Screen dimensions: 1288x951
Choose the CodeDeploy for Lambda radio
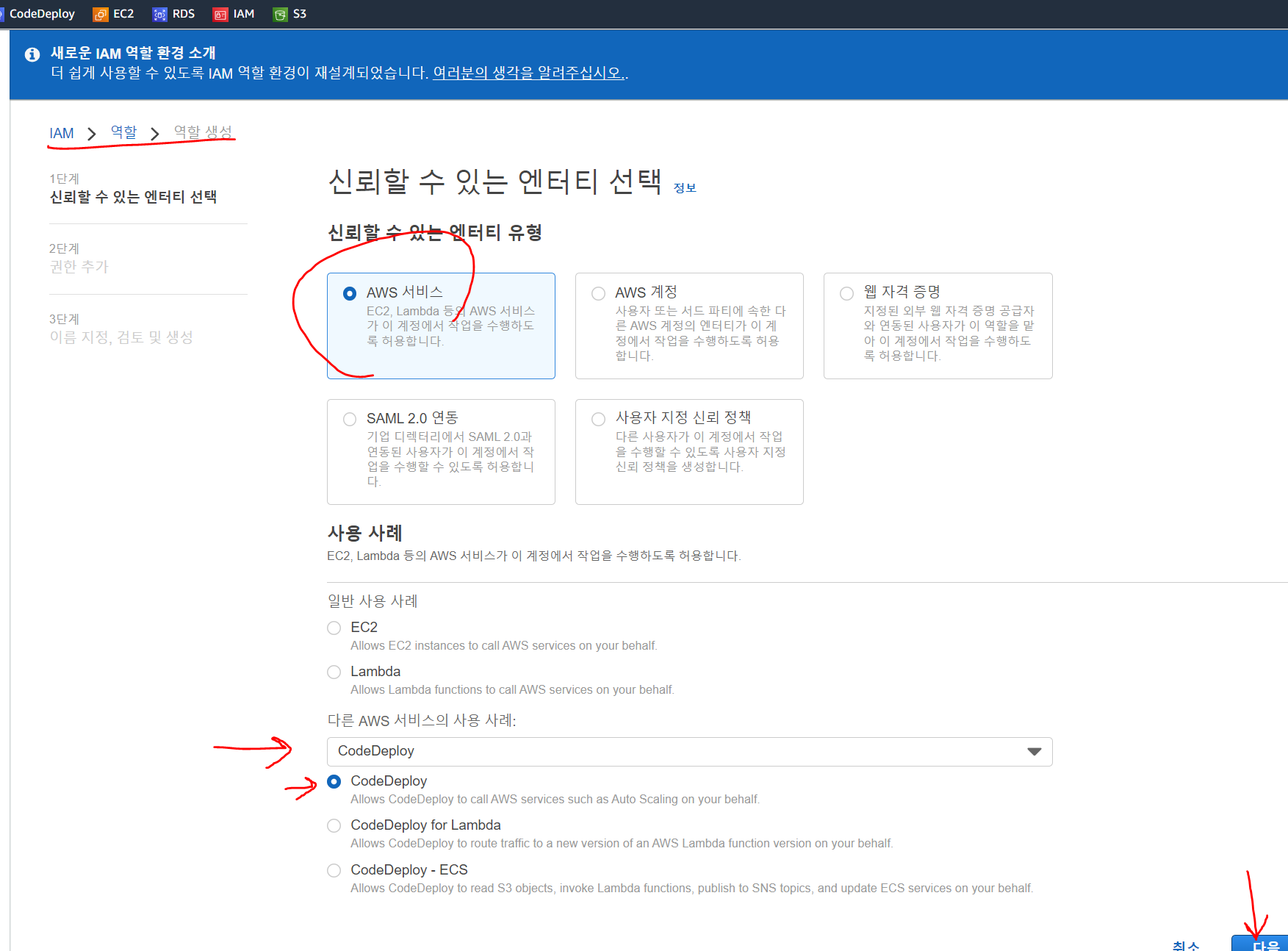coord(334,825)
